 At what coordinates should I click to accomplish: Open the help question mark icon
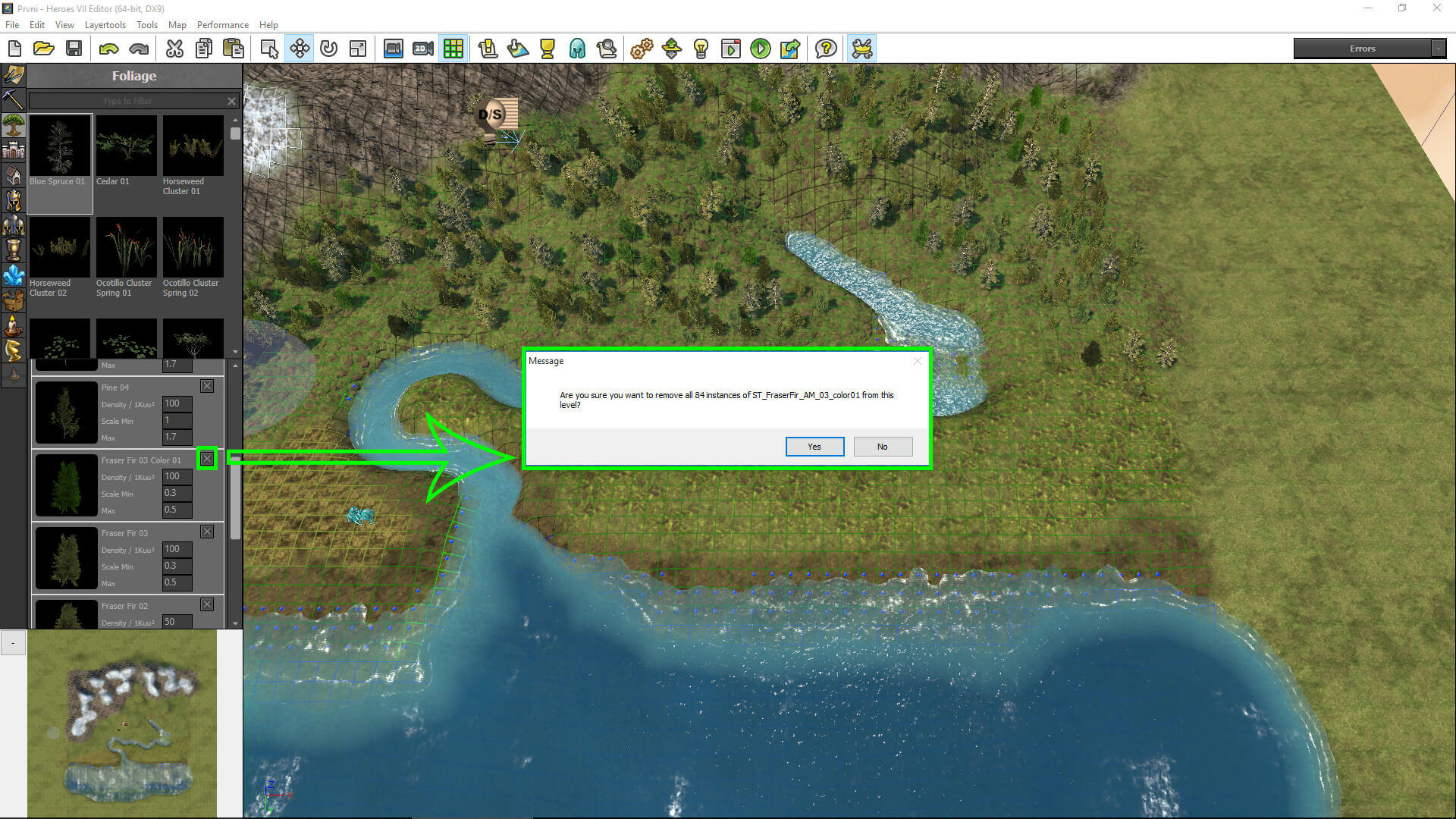click(826, 49)
